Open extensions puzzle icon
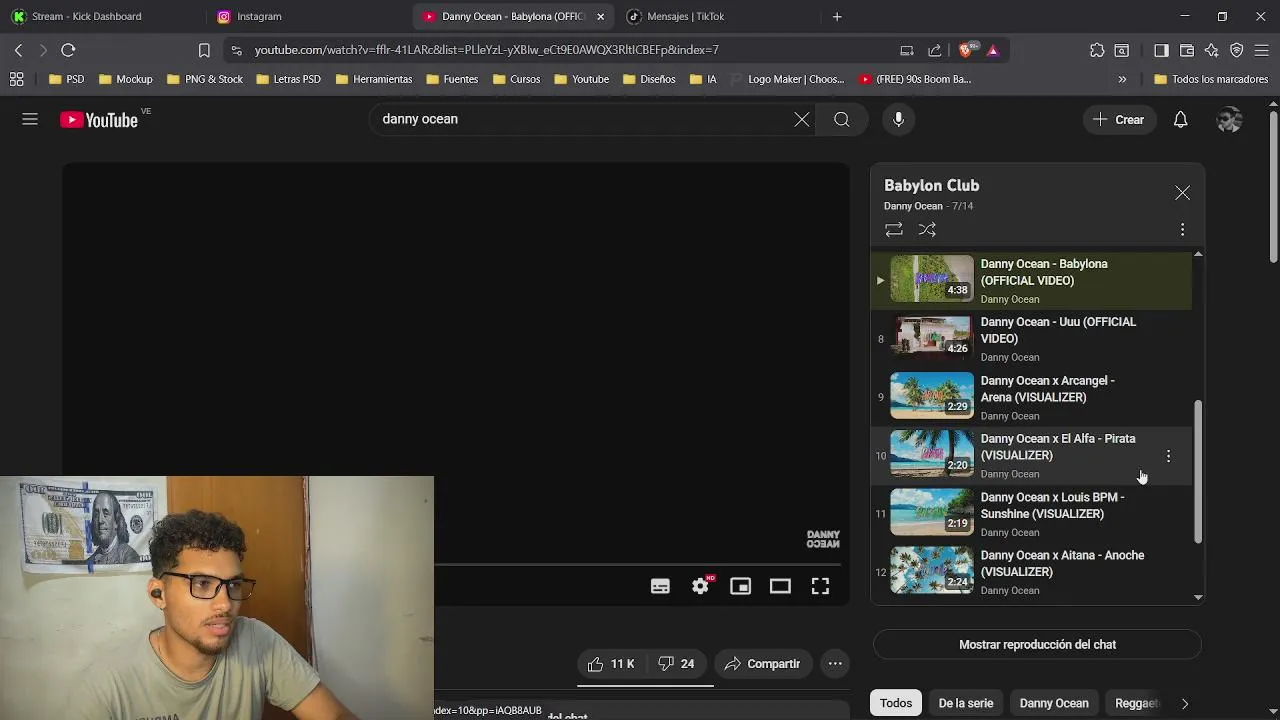 pos(1097,50)
